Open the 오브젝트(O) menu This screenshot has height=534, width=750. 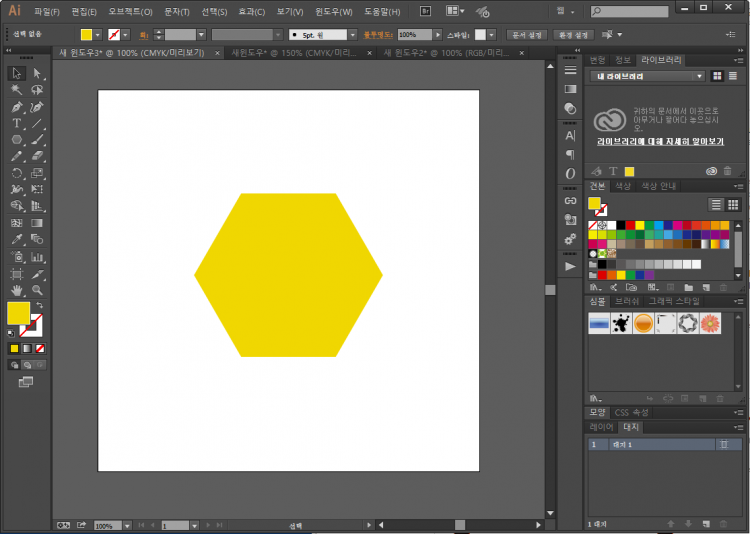click(130, 12)
